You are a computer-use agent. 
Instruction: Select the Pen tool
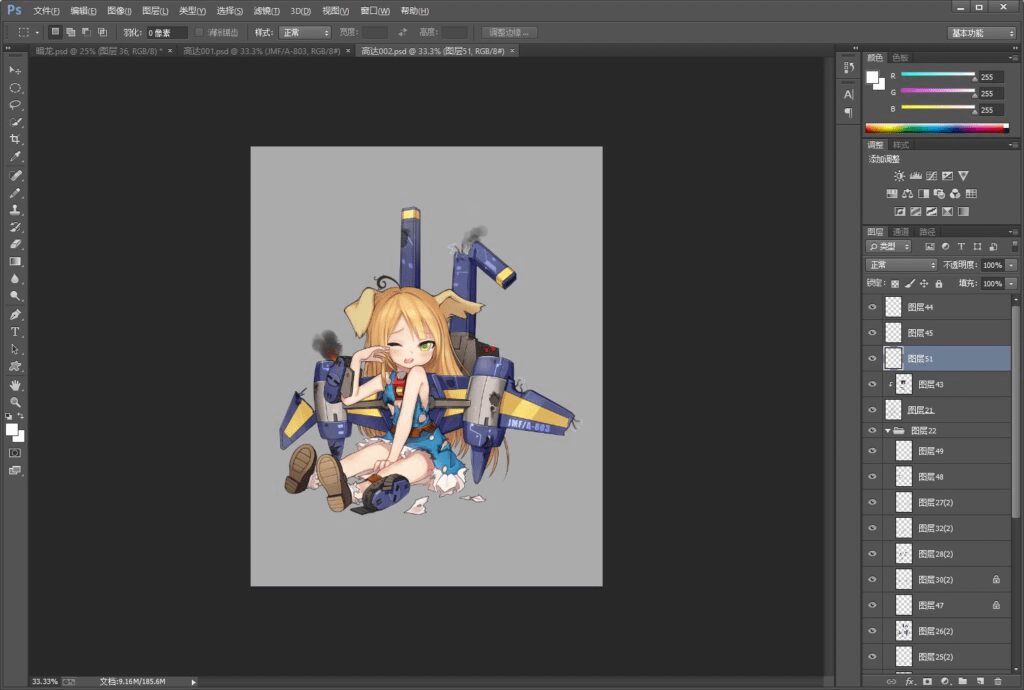point(15,315)
